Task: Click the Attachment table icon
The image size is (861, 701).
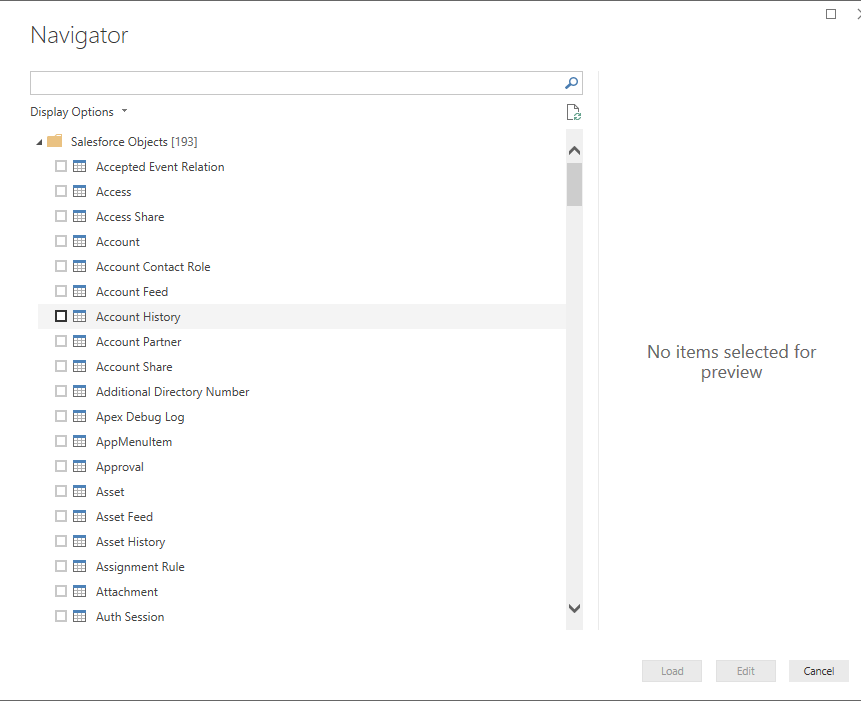Action: pos(80,592)
